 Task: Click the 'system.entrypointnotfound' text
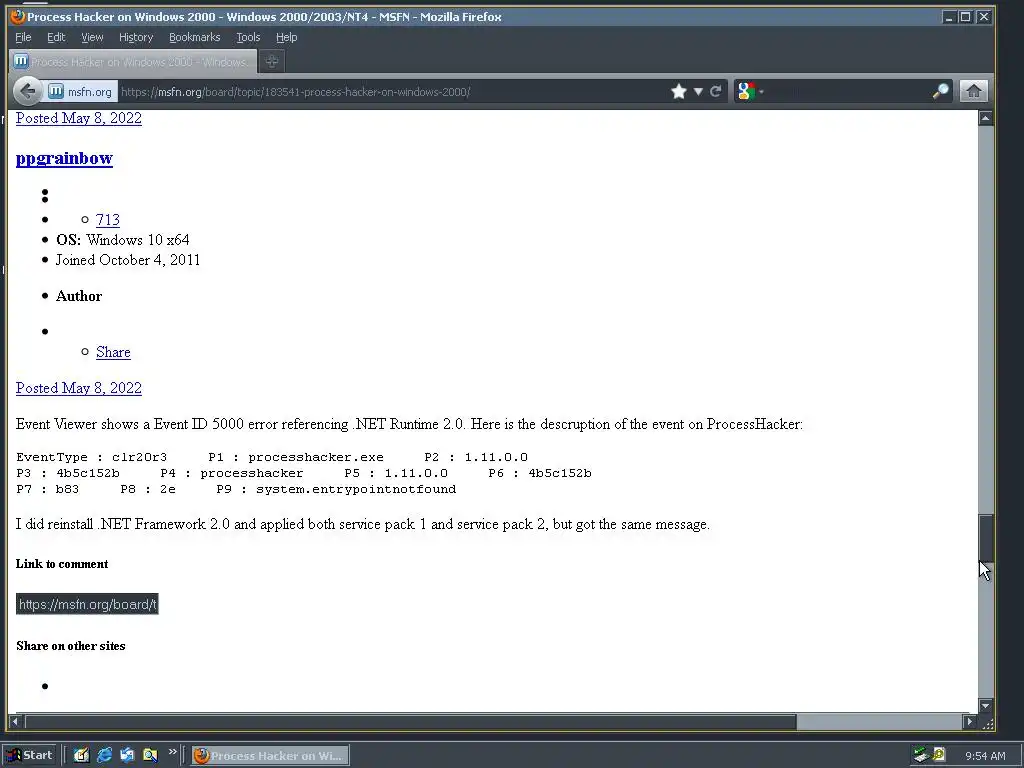[x=356, y=489]
